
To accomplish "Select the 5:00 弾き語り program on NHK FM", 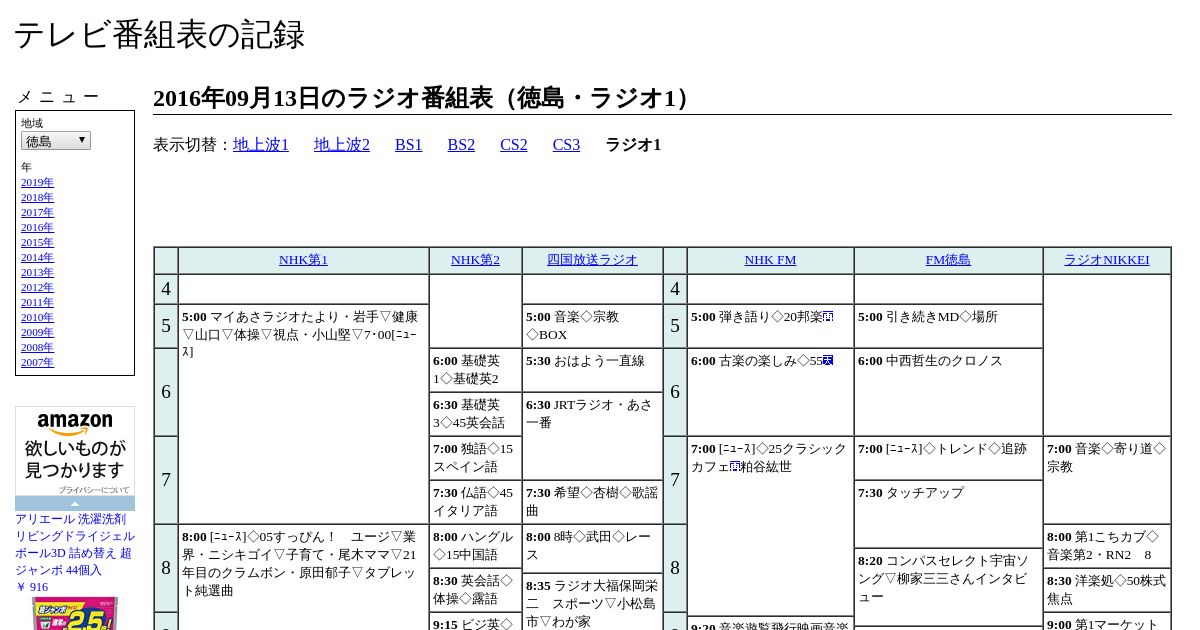I will (770, 326).
